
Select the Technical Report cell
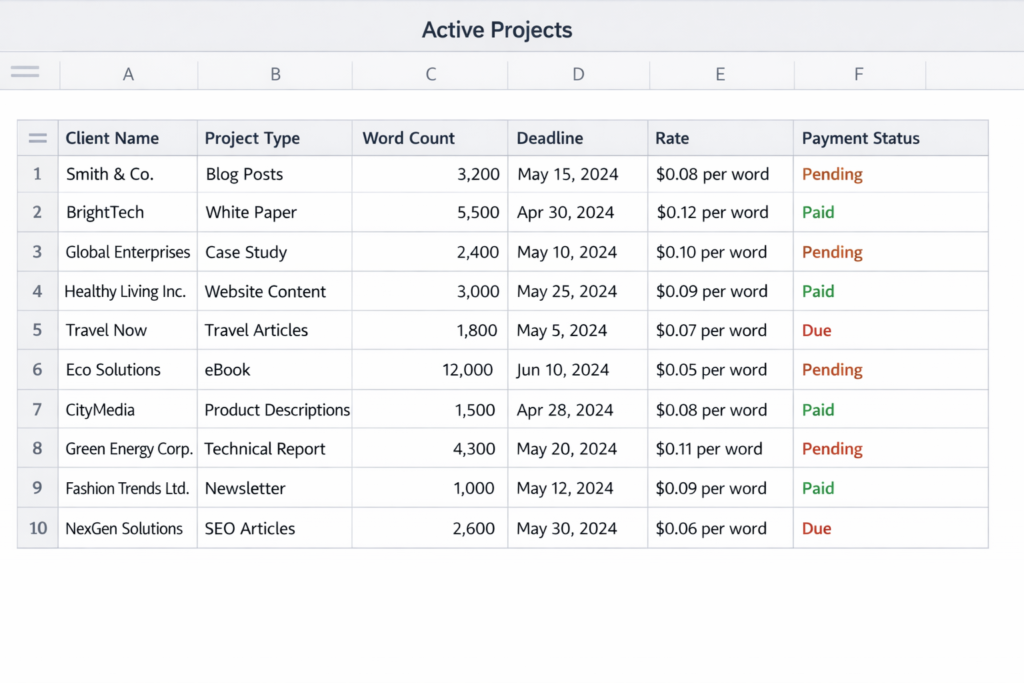click(x=265, y=449)
